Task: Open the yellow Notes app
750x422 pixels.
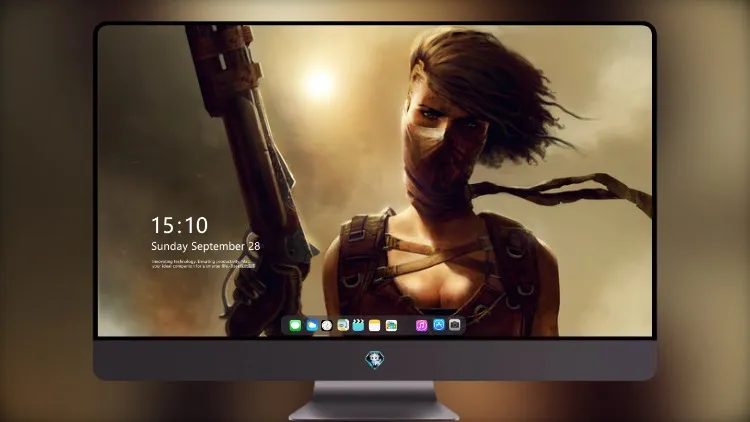Action: tap(375, 325)
